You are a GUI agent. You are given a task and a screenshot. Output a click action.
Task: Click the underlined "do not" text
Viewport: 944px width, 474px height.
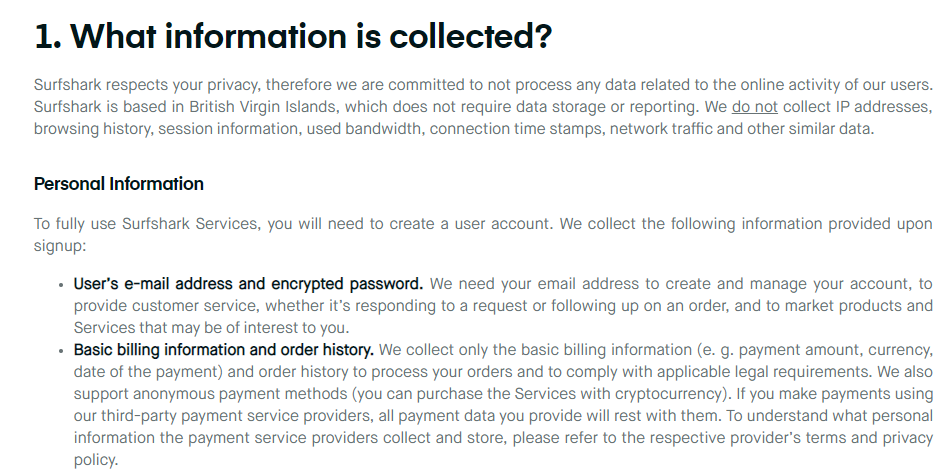[754, 107]
